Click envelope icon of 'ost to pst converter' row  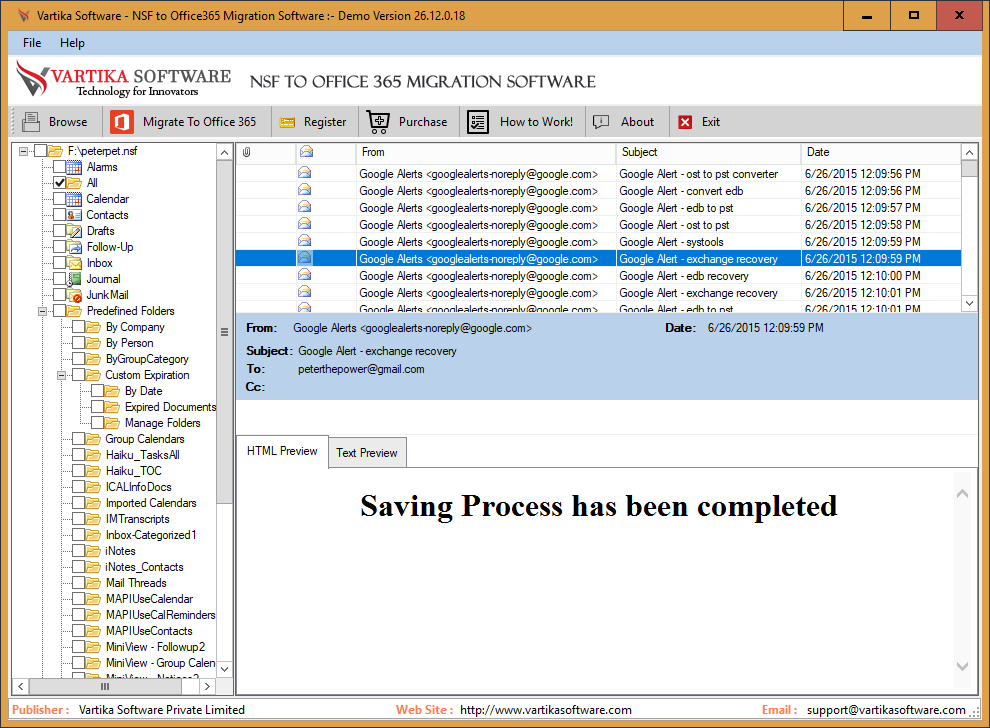coord(304,173)
